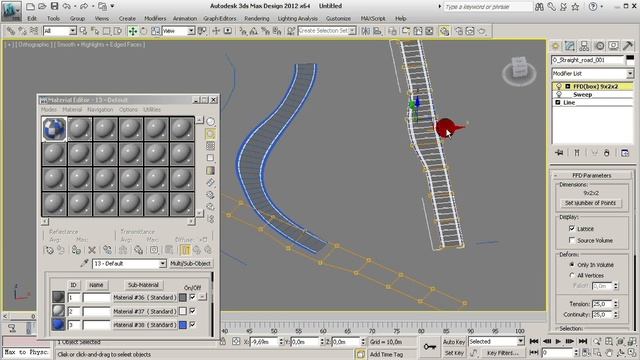Open the Modifiers menu
The image size is (640, 360).
tap(155, 18)
